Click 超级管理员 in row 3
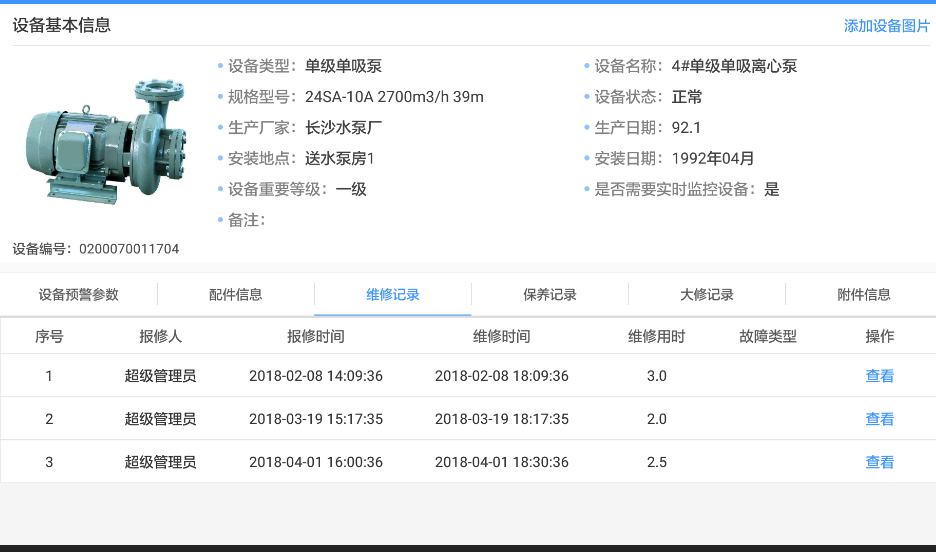 tap(160, 462)
